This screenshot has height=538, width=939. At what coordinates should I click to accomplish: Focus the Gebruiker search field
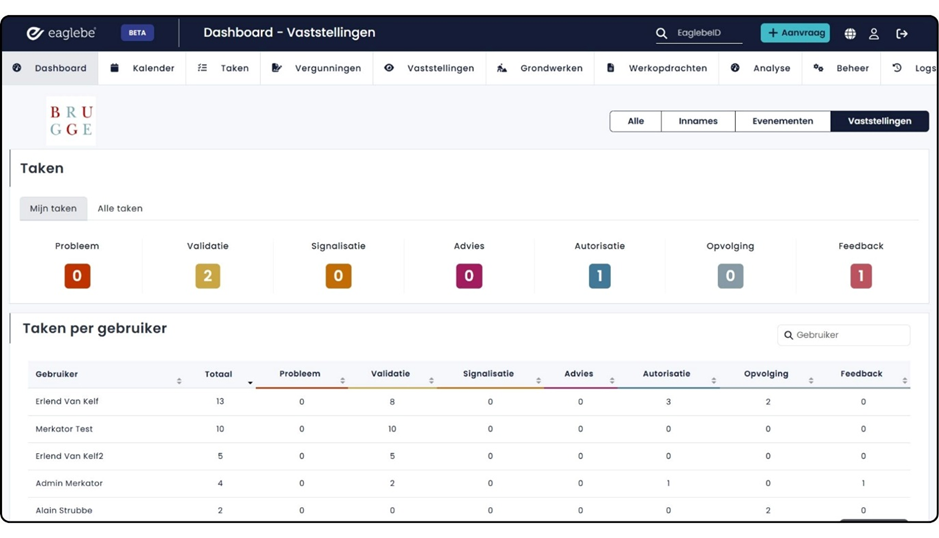(x=843, y=335)
